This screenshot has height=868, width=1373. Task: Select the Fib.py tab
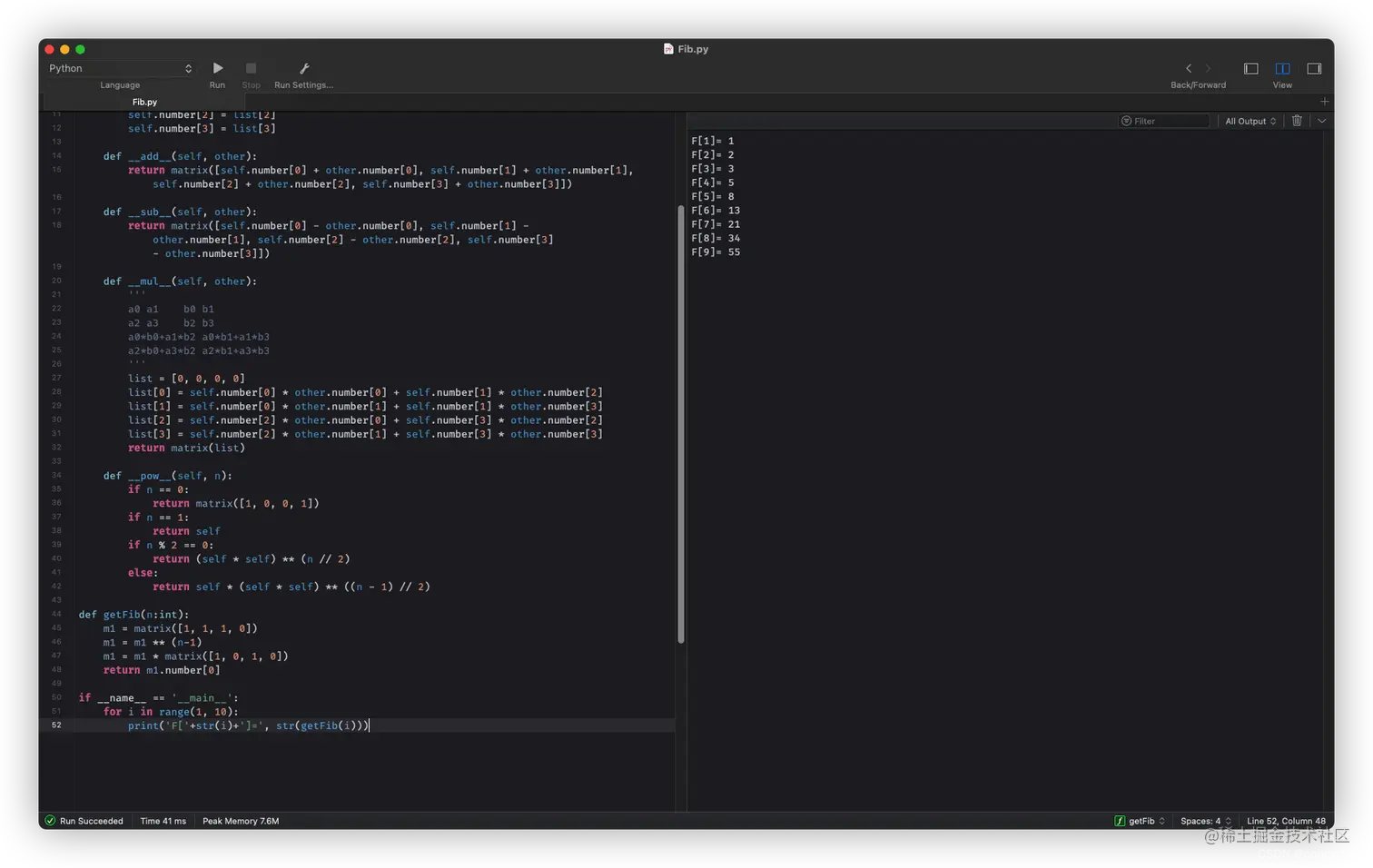[x=144, y=102]
